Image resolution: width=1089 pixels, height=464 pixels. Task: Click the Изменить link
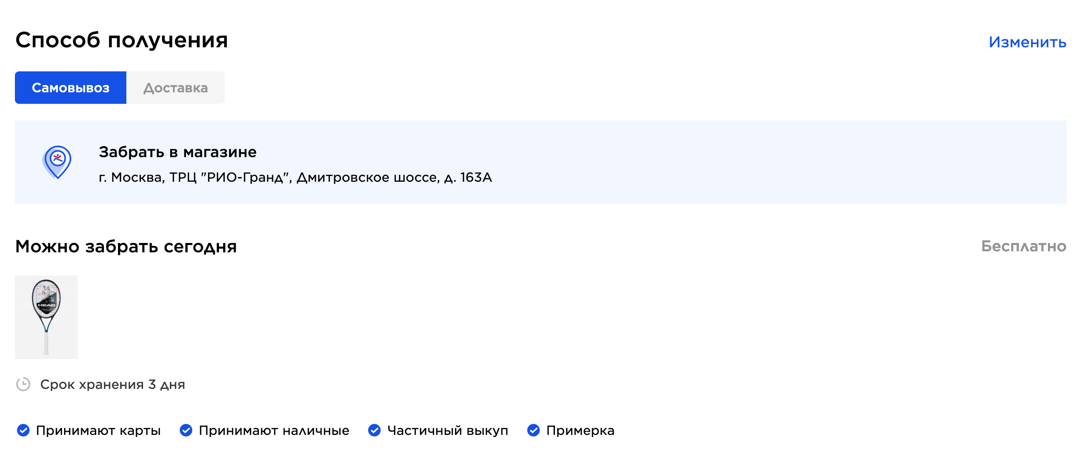(x=1027, y=42)
